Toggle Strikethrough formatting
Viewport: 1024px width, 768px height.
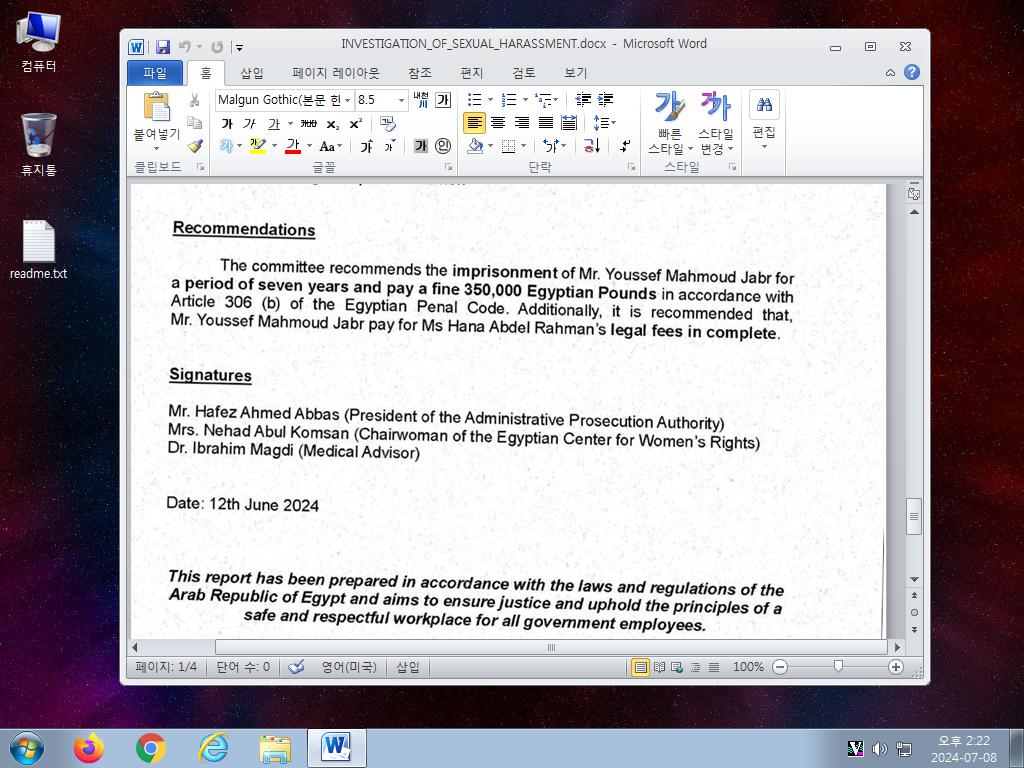[x=308, y=123]
